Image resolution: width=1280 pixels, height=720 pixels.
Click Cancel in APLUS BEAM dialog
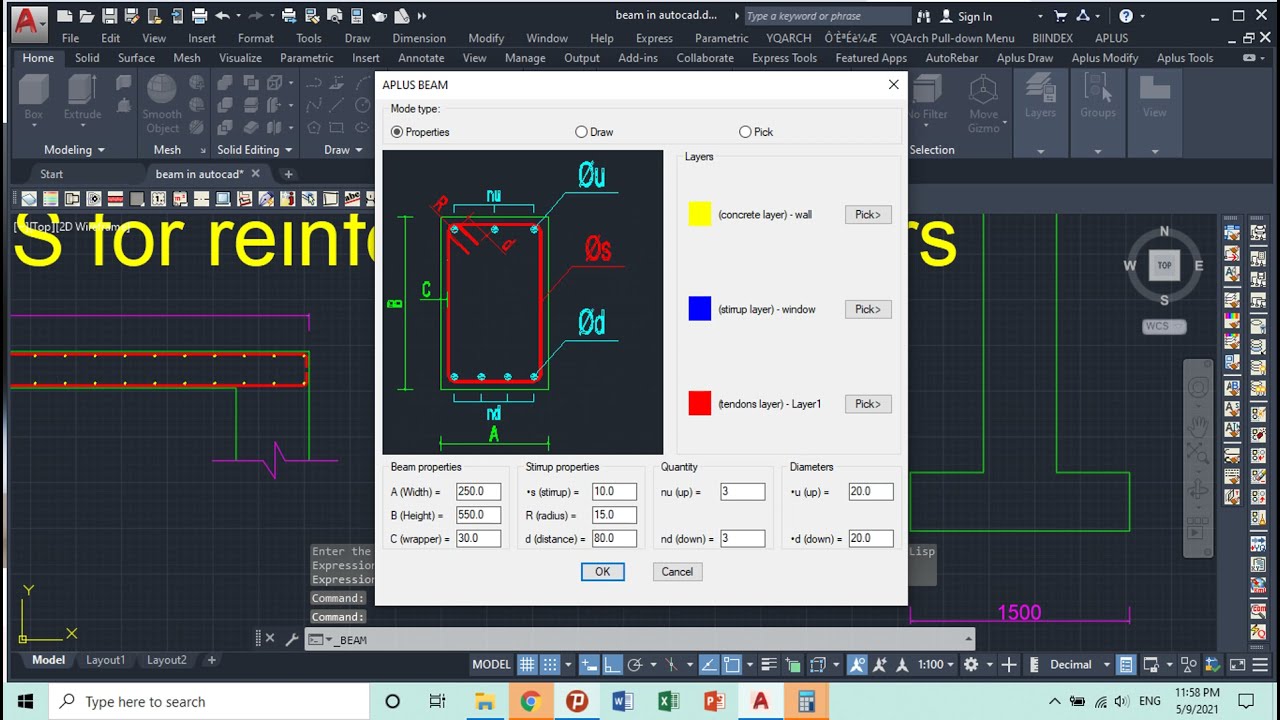(677, 572)
